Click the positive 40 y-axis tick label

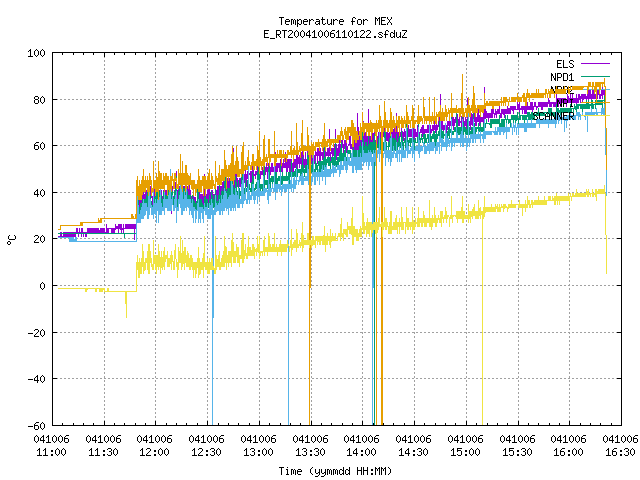coord(39,193)
